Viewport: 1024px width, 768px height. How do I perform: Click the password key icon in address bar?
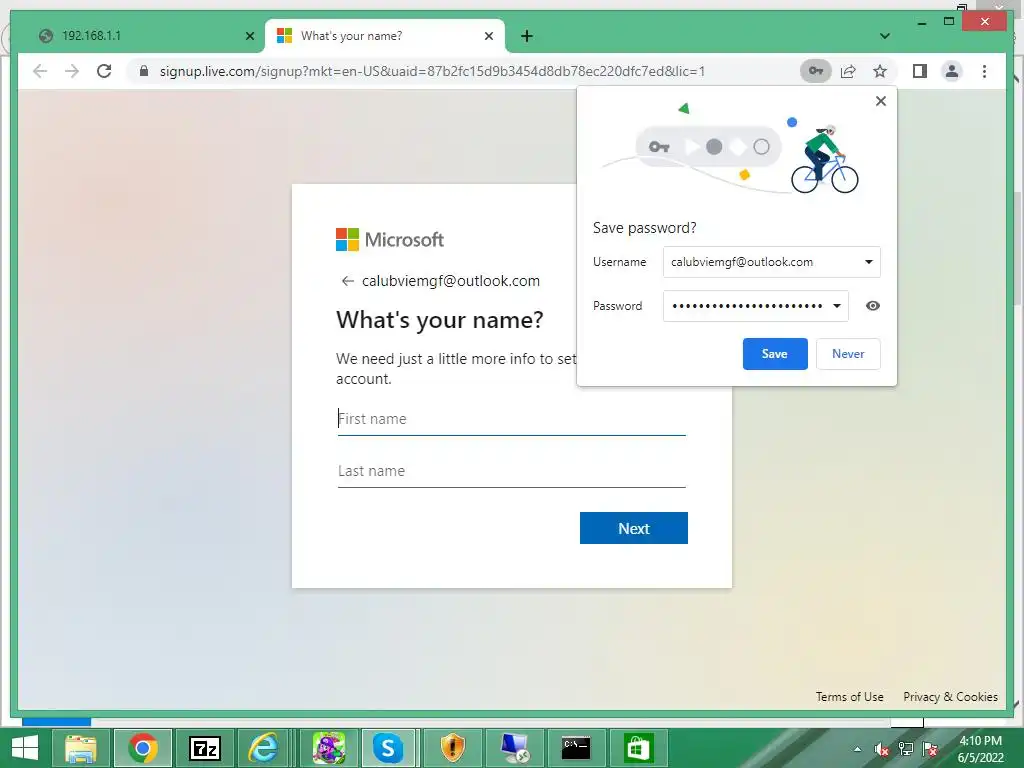coord(816,71)
